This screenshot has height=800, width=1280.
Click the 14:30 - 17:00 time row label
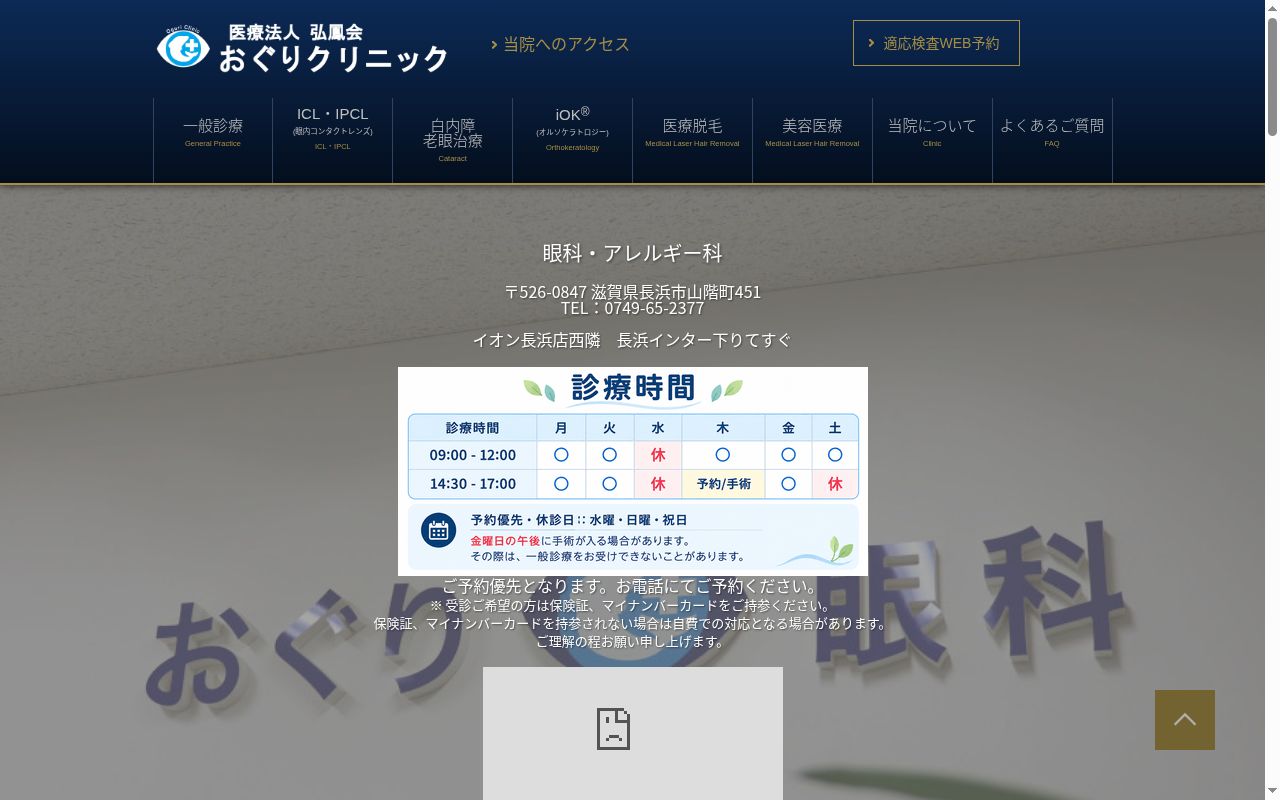tap(473, 484)
